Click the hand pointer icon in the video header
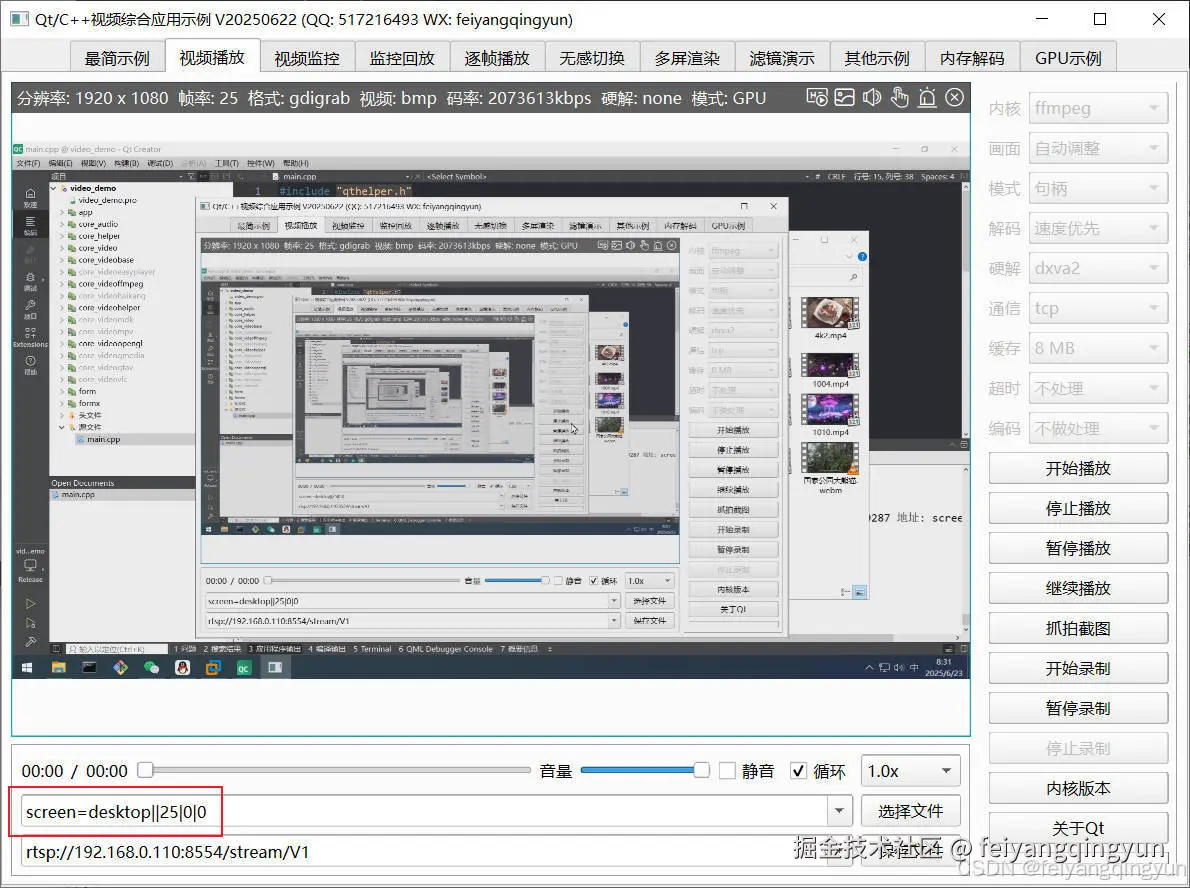1190x888 pixels. click(x=899, y=97)
